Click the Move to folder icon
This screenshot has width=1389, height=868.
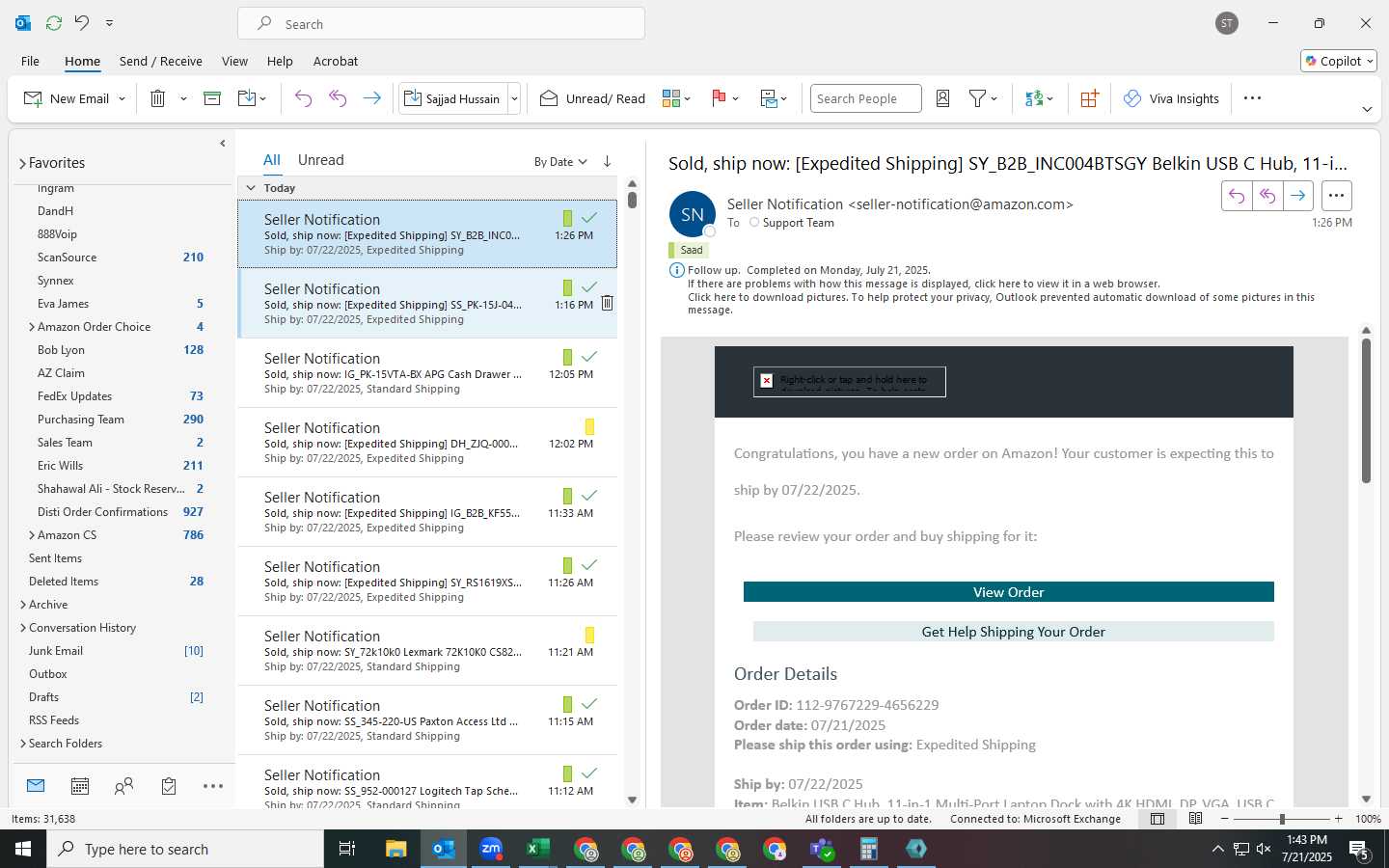click(x=247, y=98)
